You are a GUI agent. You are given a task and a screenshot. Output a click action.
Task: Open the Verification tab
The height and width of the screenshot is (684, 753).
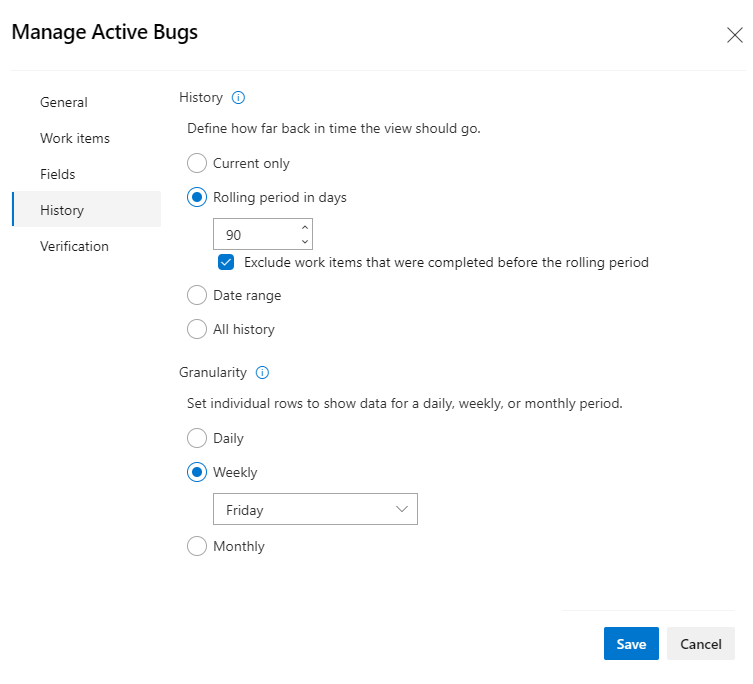point(74,246)
